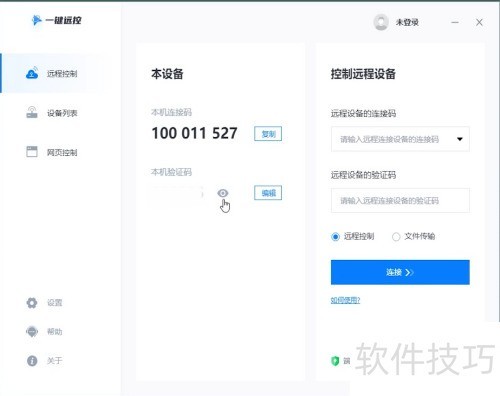This screenshot has height=396, width=500.
Task: Click the help chat bubble icon
Action: click(32, 332)
